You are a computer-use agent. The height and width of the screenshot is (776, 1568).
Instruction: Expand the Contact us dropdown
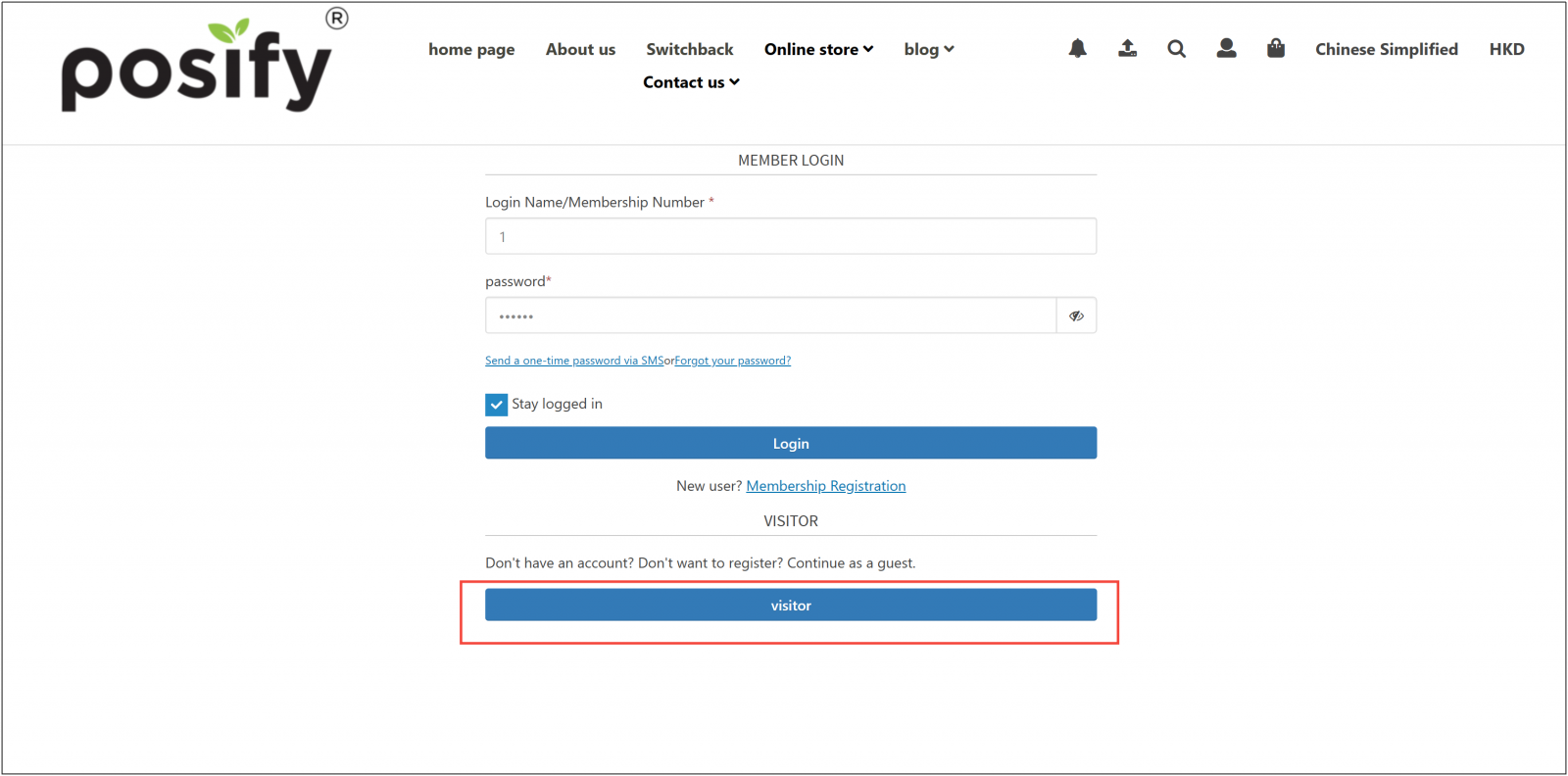pos(691,82)
